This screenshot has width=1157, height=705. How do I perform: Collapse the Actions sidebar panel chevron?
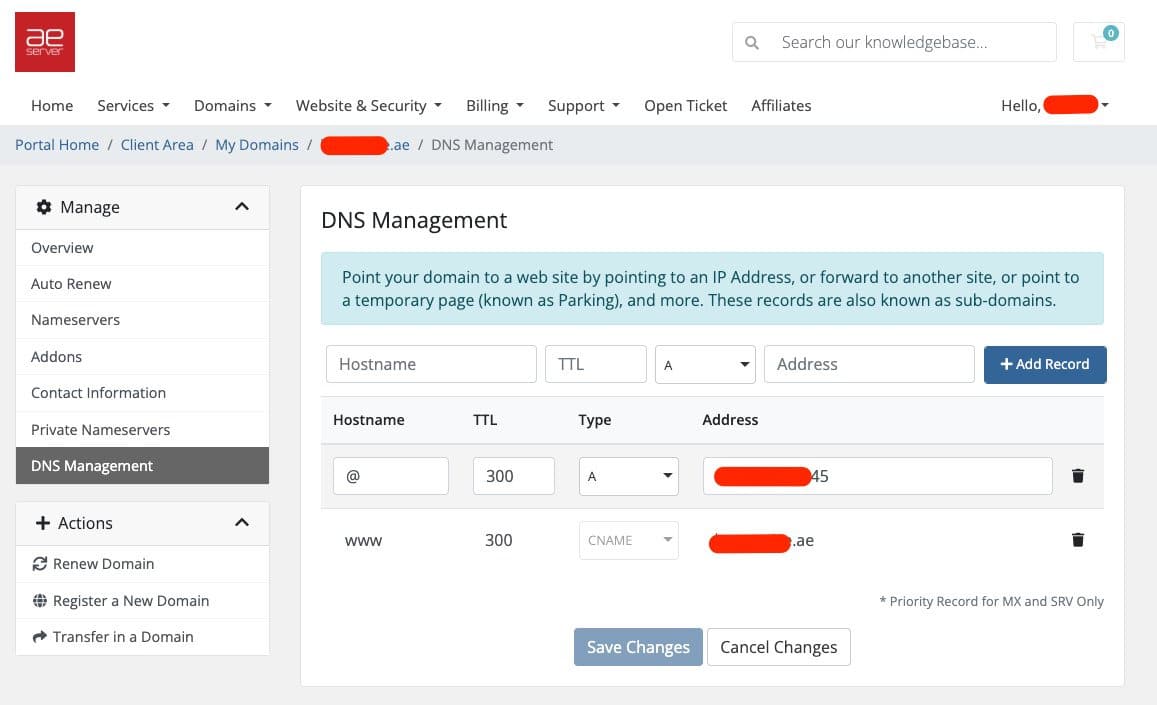[x=242, y=523]
